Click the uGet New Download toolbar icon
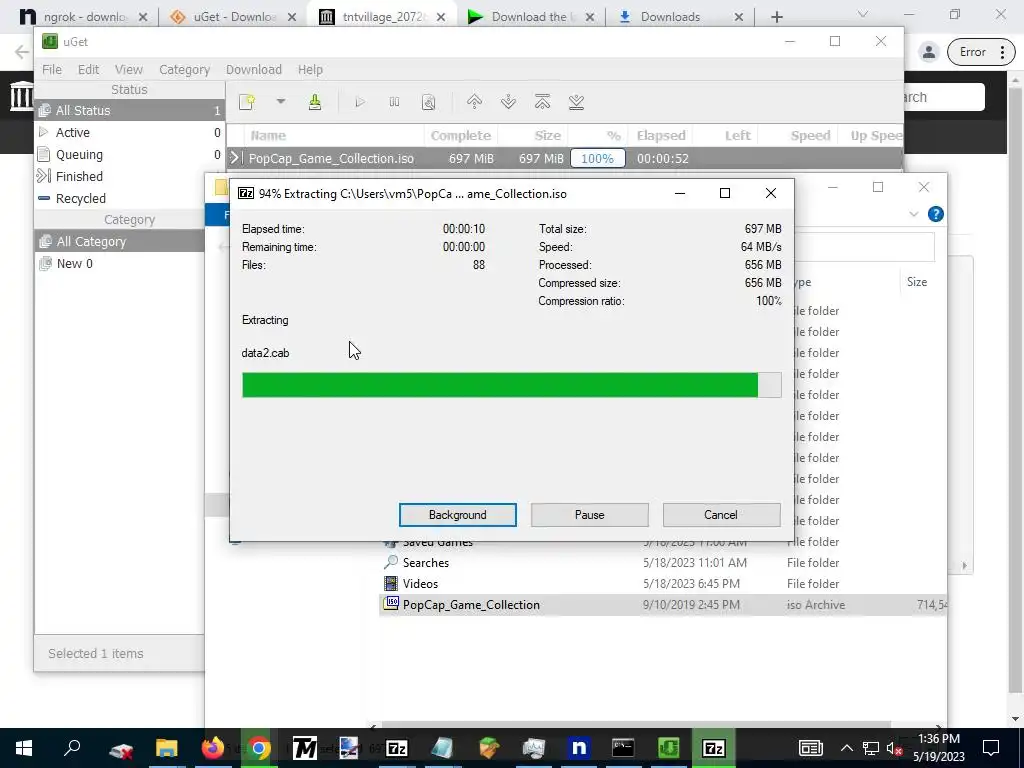This screenshot has height=768, width=1024. [x=247, y=102]
